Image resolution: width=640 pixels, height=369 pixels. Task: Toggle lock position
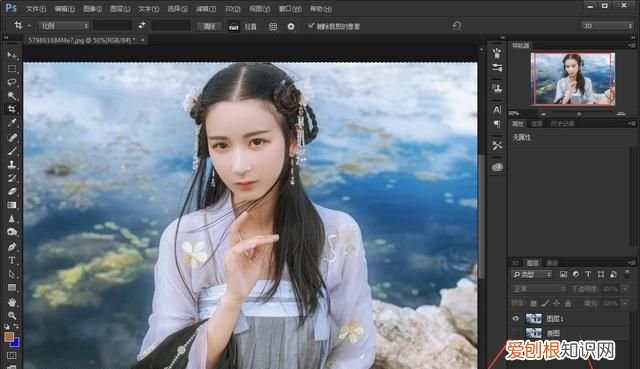tap(556, 304)
